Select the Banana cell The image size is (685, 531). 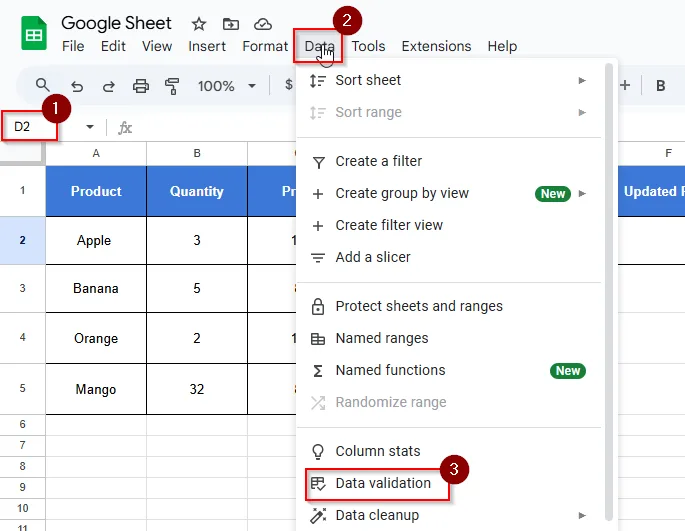(96, 288)
